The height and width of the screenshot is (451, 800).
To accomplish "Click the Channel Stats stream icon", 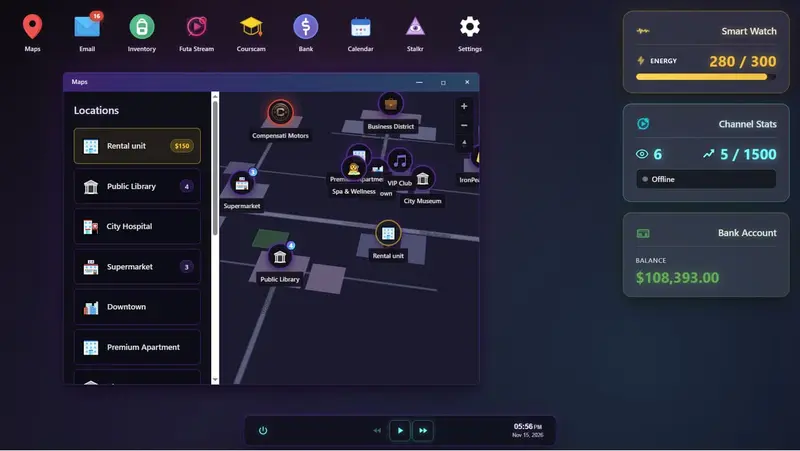I will [x=643, y=123].
